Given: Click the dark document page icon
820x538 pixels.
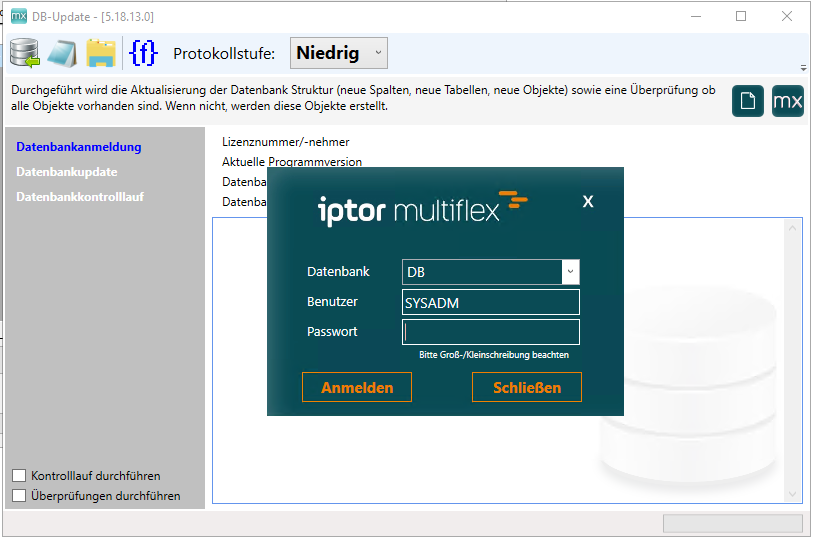Looking at the screenshot, I should 748,101.
